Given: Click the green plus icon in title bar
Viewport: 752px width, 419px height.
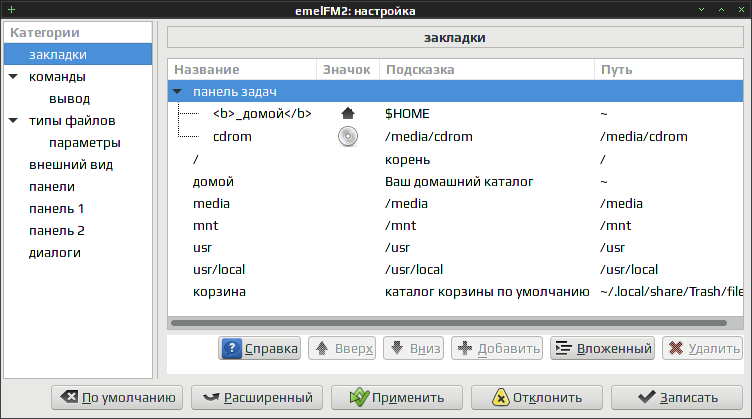Looking at the screenshot, I should click(x=12, y=10).
